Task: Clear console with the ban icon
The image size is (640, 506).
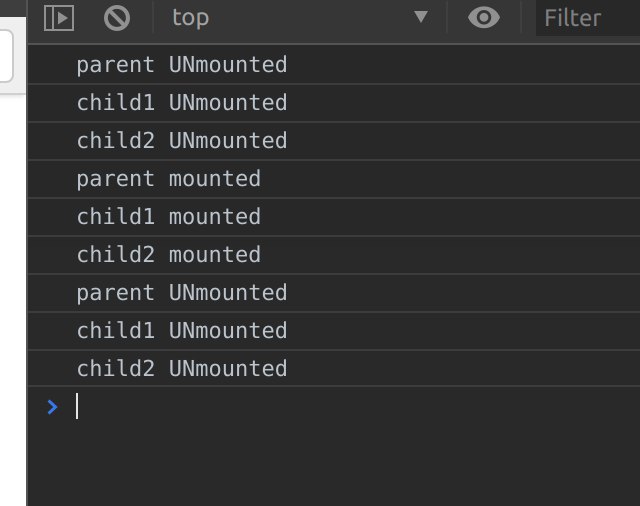Action: pos(117,18)
